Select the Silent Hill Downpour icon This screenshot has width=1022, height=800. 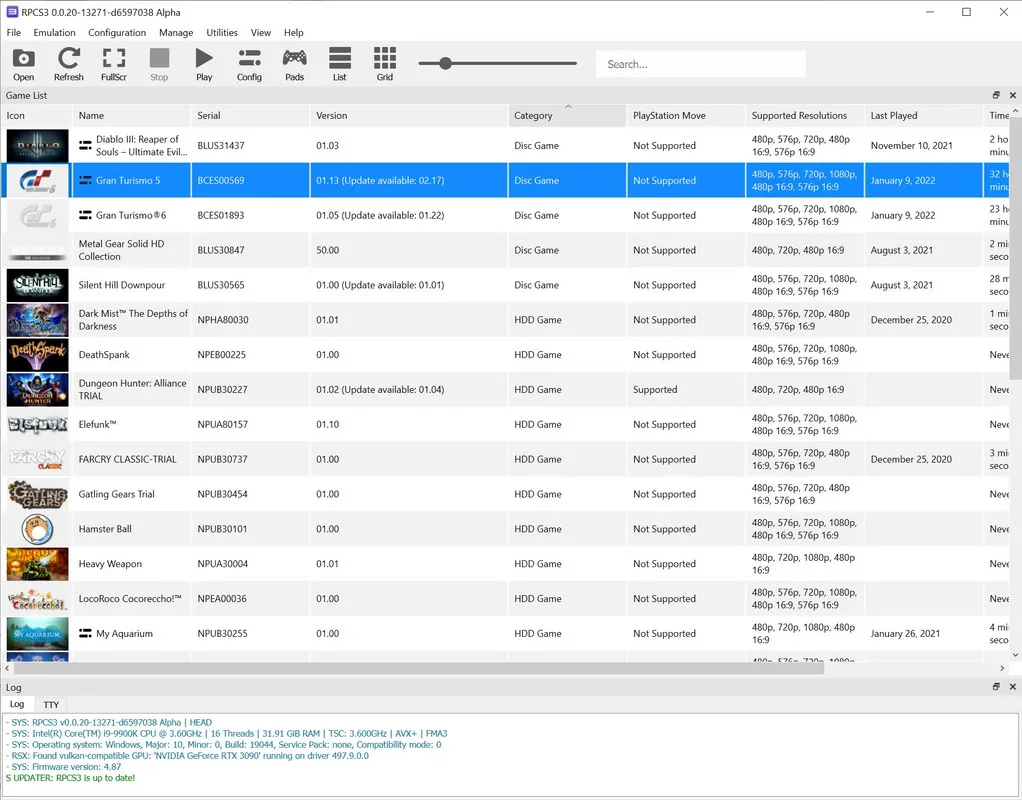click(x=37, y=285)
